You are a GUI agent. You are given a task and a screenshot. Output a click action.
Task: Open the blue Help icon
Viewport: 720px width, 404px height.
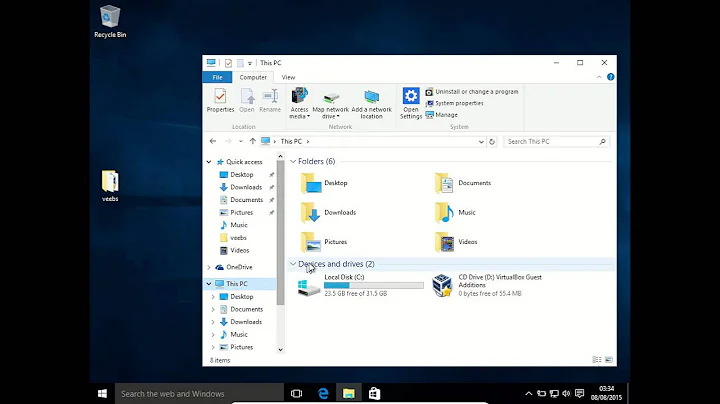[x=610, y=77]
